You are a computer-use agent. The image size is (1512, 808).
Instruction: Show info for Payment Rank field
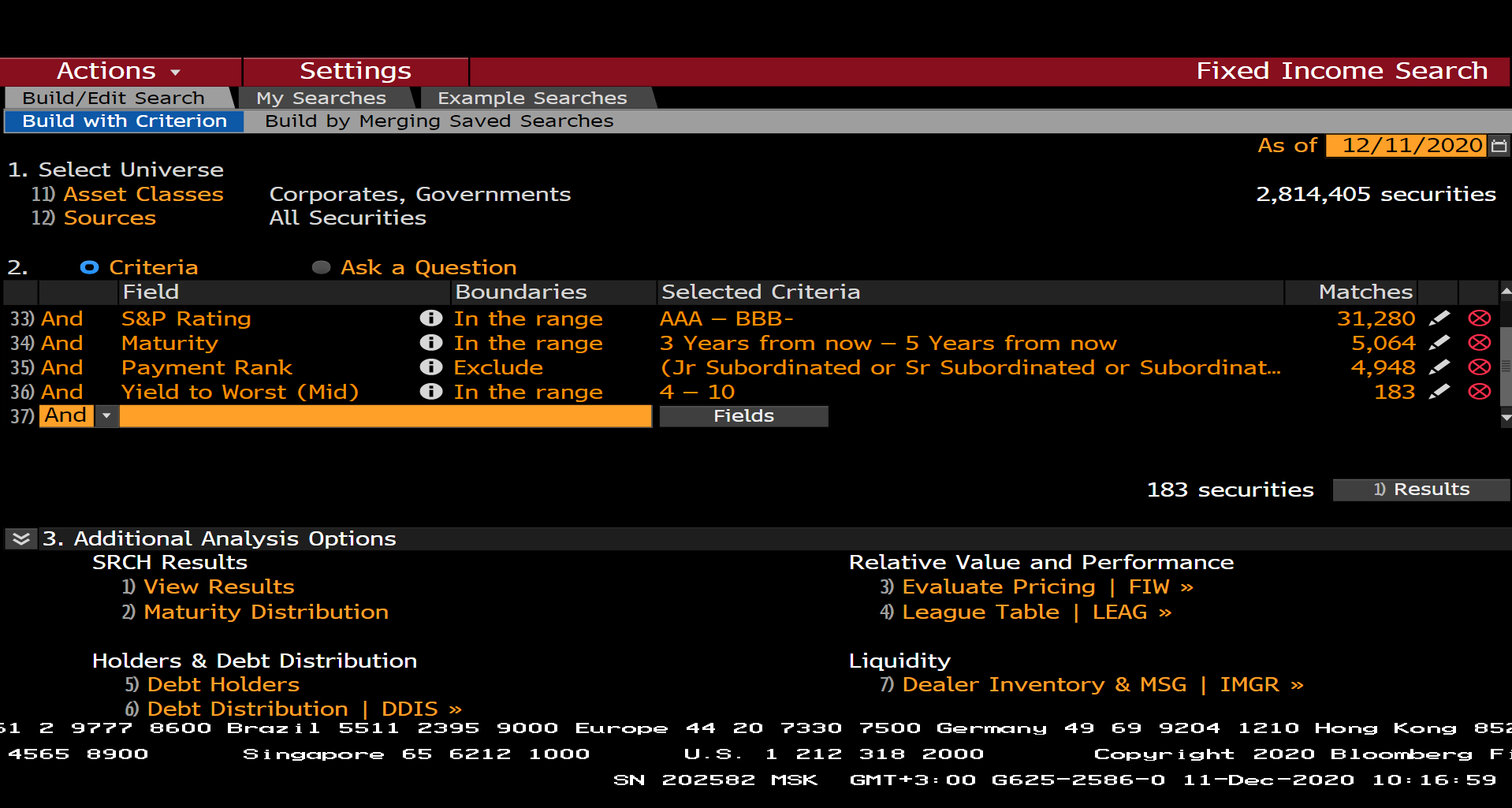pyautogui.click(x=431, y=367)
